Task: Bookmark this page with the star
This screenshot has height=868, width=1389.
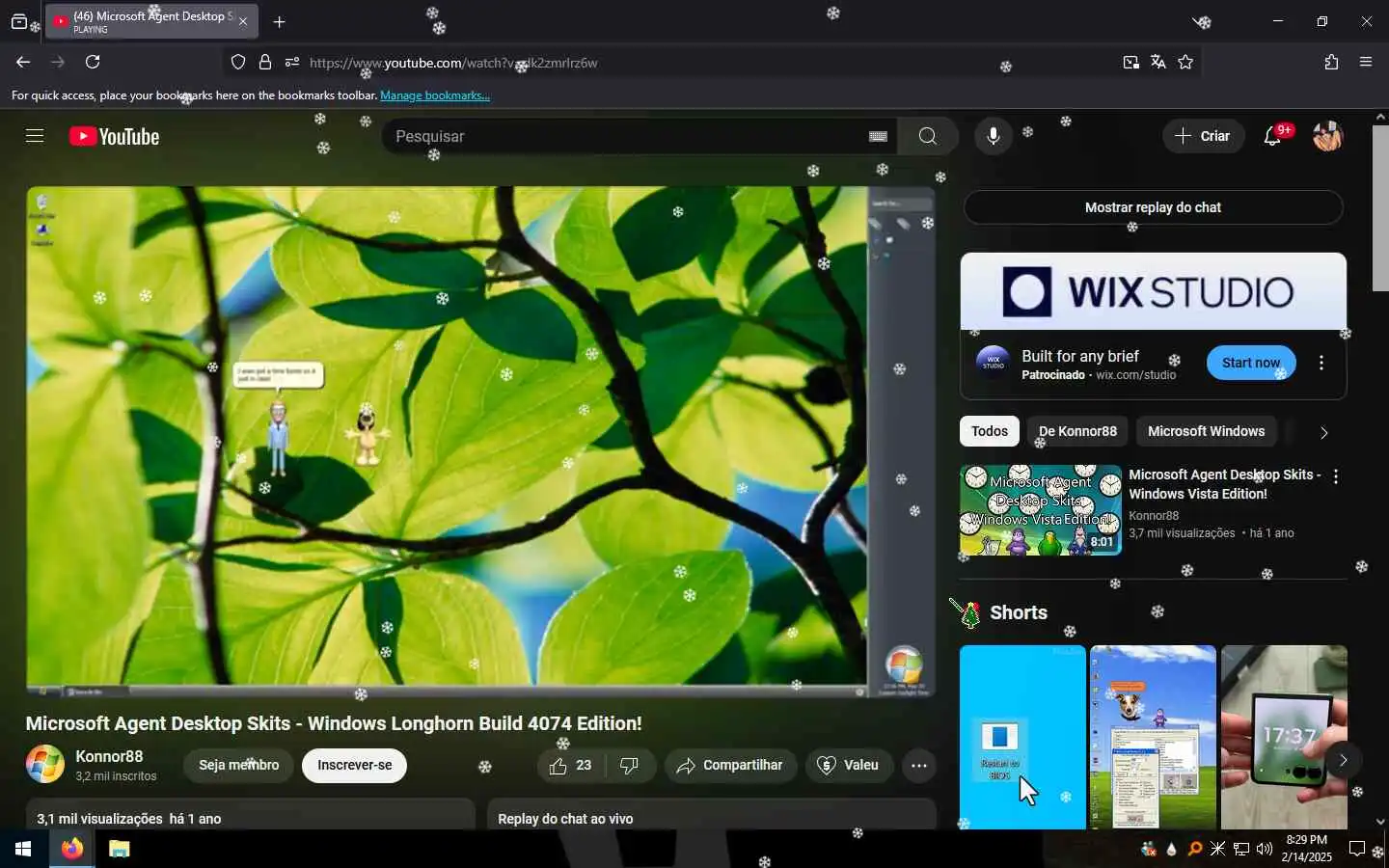Action: (x=1185, y=62)
